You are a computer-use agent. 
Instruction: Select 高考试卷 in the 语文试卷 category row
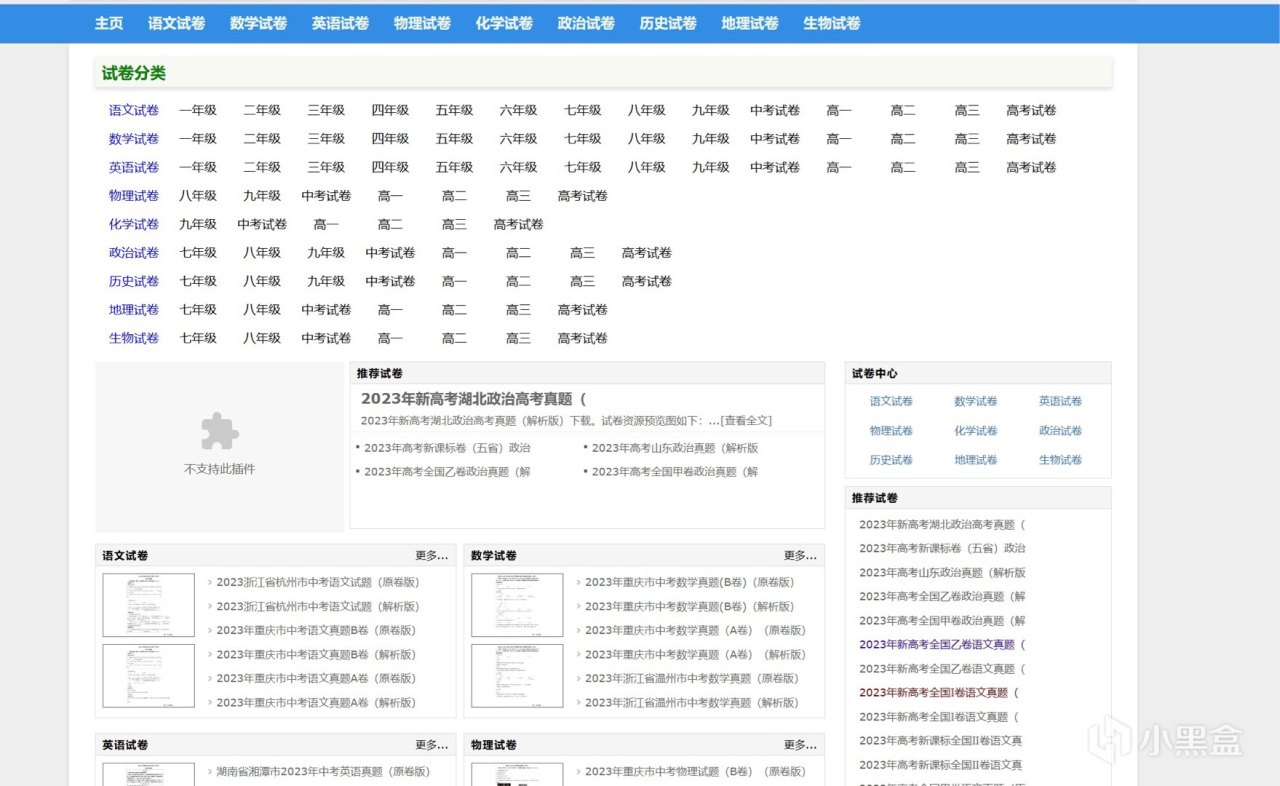coord(1031,110)
